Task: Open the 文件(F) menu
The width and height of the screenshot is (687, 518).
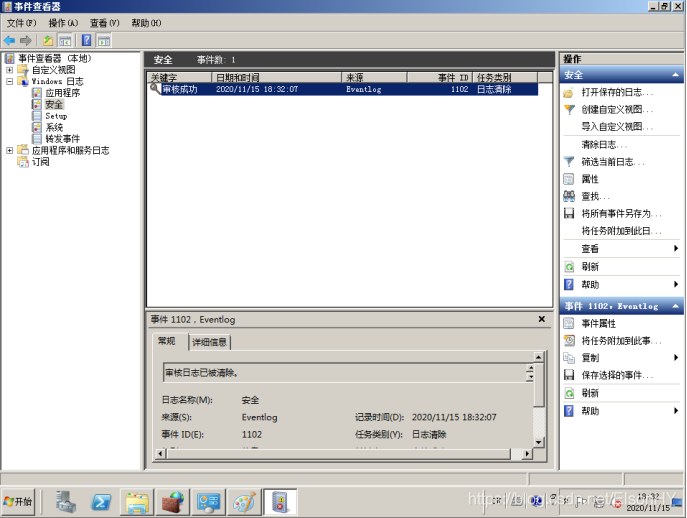Action: [x=21, y=23]
